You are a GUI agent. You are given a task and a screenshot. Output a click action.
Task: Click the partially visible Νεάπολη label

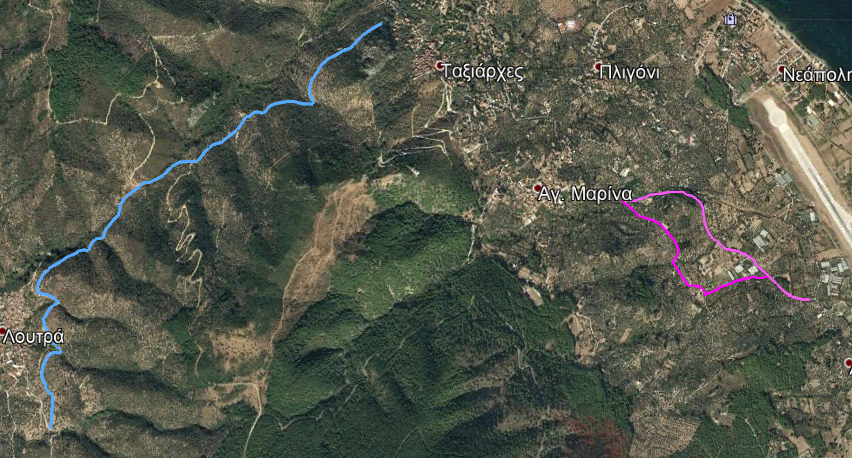[x=817, y=75]
